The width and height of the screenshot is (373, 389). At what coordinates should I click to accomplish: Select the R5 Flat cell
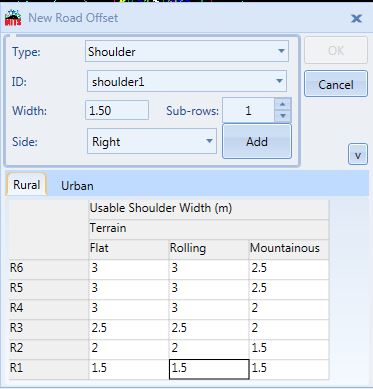[129, 290]
